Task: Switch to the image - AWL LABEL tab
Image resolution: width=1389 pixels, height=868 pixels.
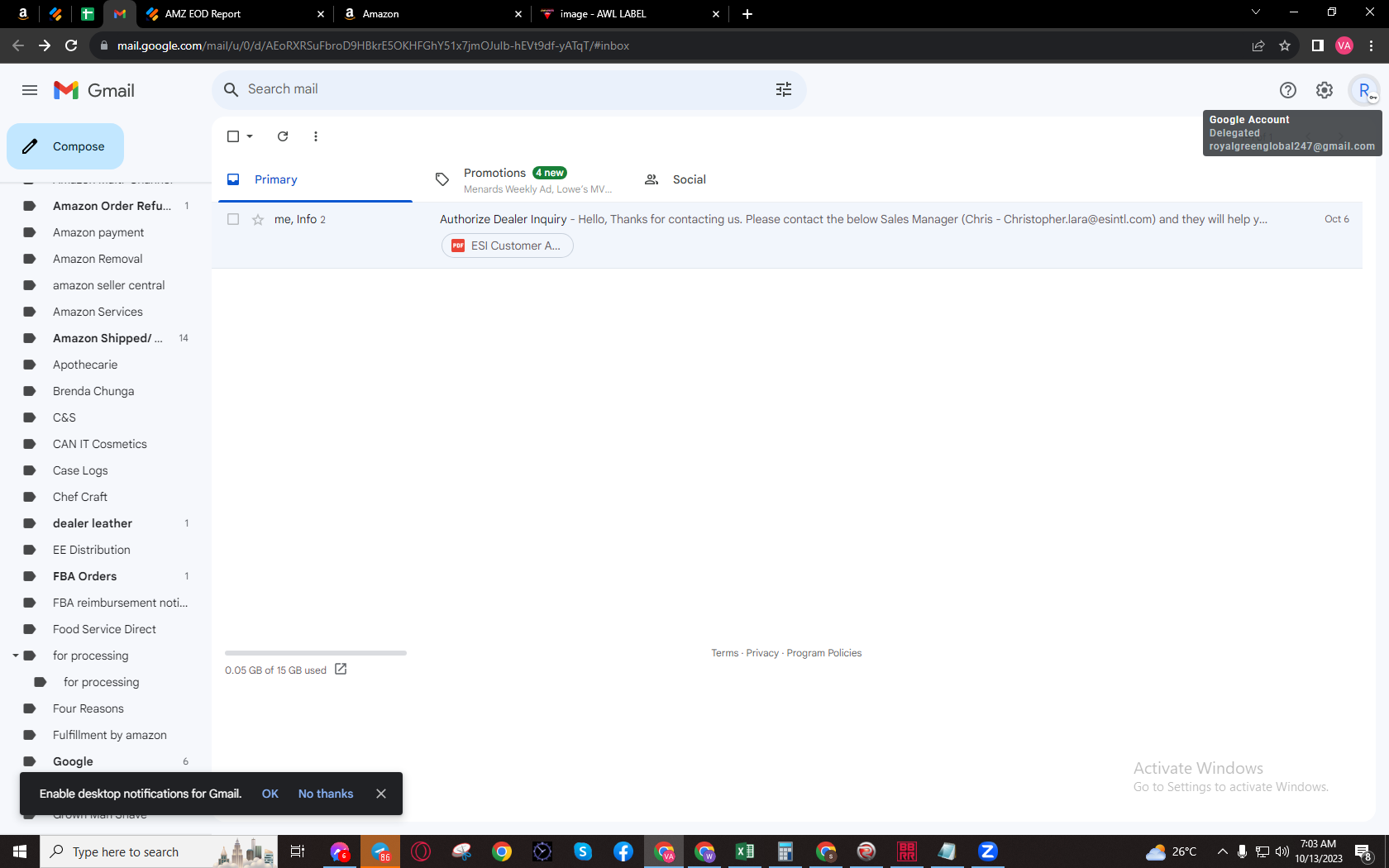Action: (628, 14)
